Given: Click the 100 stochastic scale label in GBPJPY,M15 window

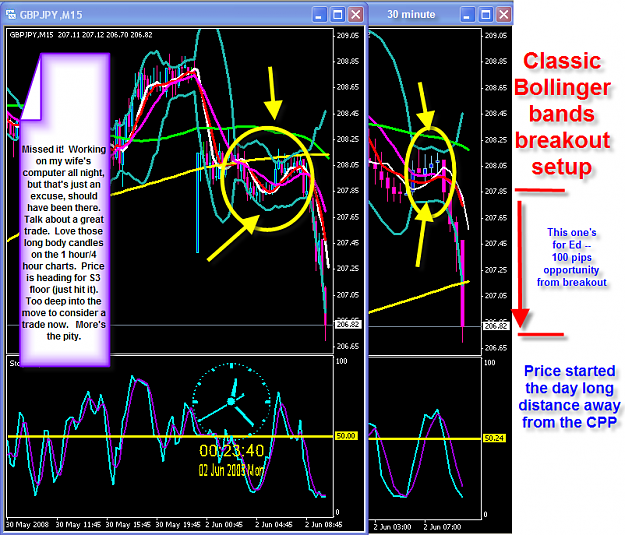Looking at the screenshot, I should 342,361.
